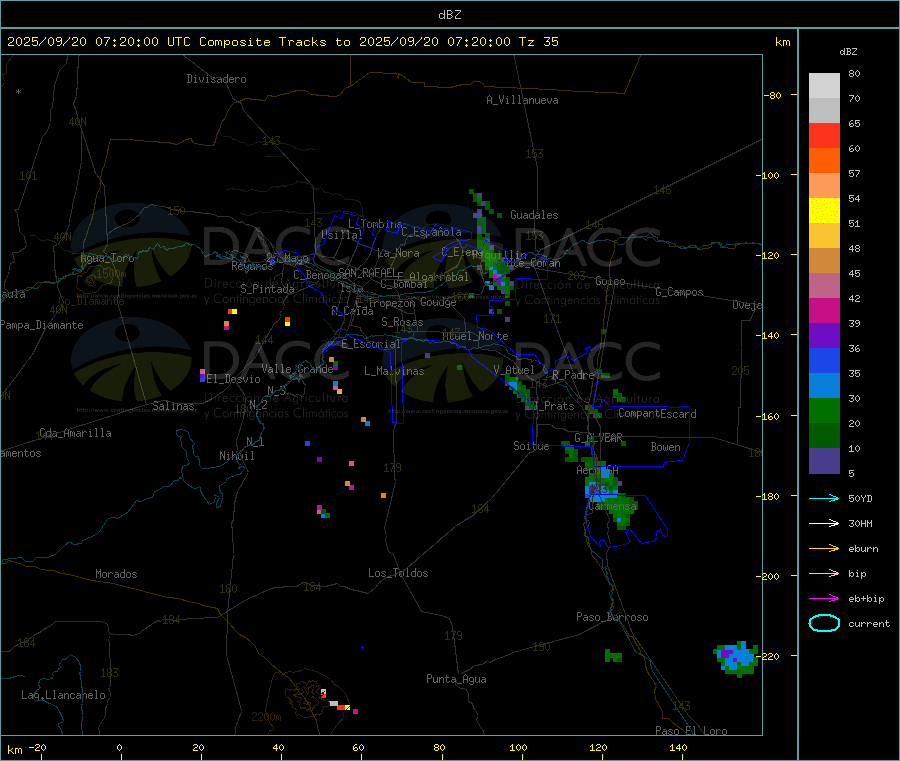Click the 'Divisadero' map label
Screen dimensions: 900x761
coord(216,79)
